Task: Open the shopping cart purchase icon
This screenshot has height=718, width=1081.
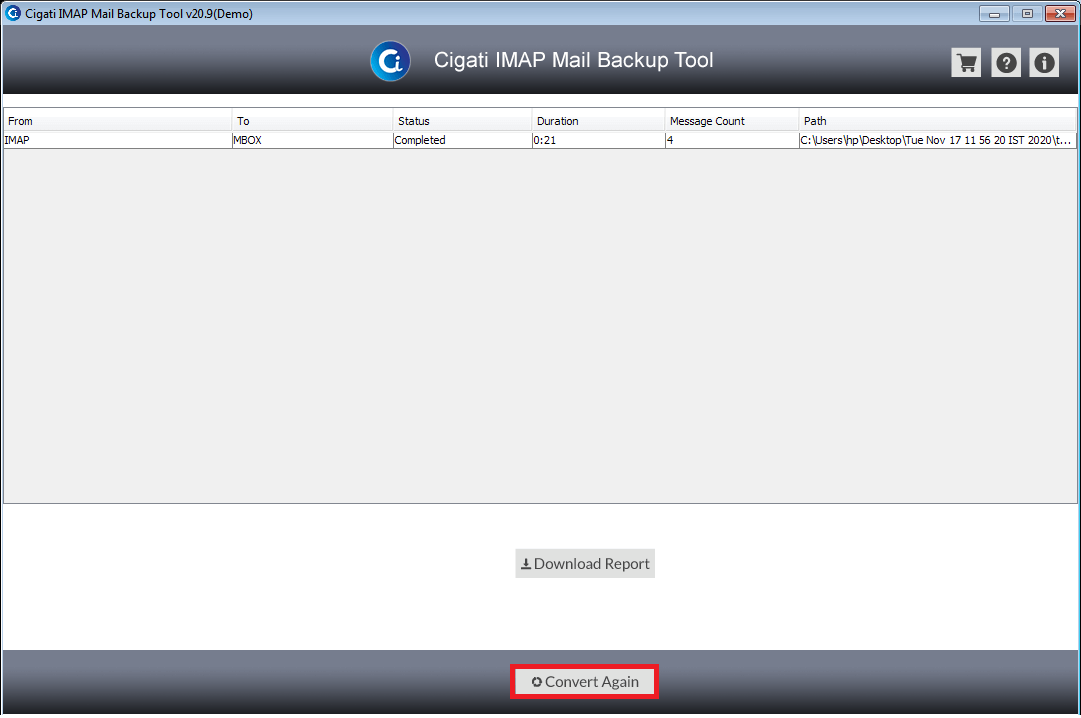Action: (x=966, y=63)
